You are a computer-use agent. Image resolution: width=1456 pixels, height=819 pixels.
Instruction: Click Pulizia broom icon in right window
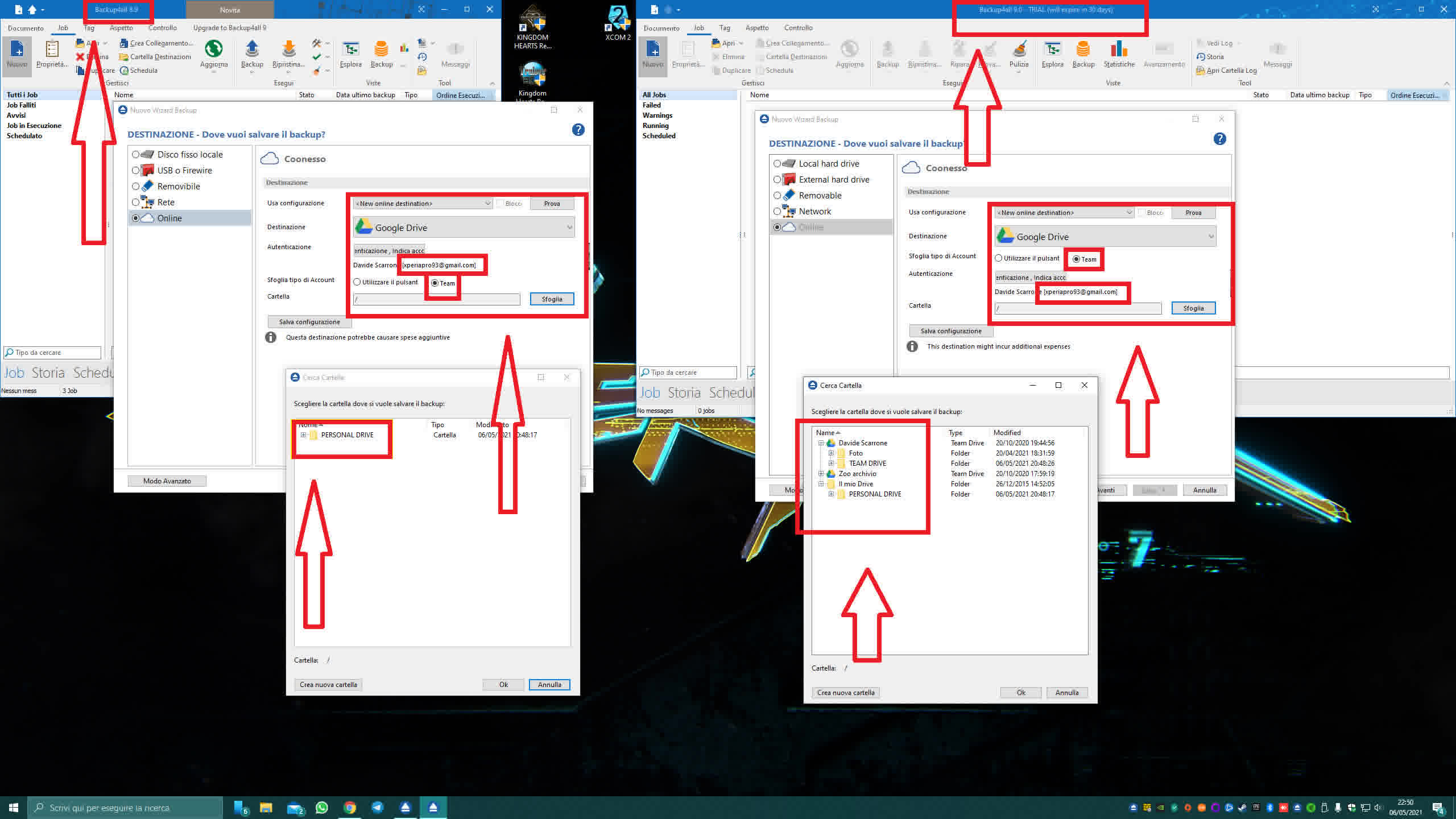pos(1019,55)
